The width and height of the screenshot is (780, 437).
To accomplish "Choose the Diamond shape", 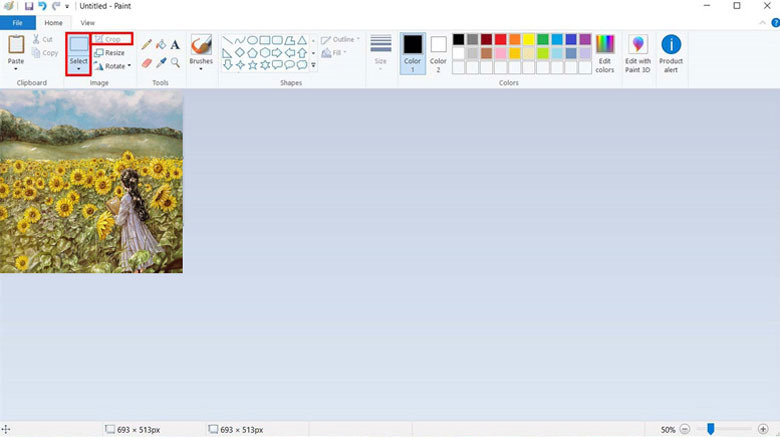I will tap(240, 53).
